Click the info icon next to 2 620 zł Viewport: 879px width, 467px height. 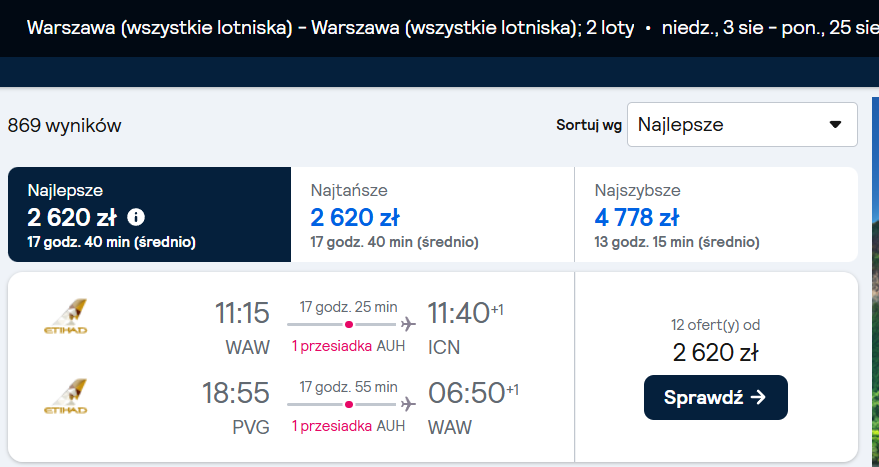tap(136, 217)
